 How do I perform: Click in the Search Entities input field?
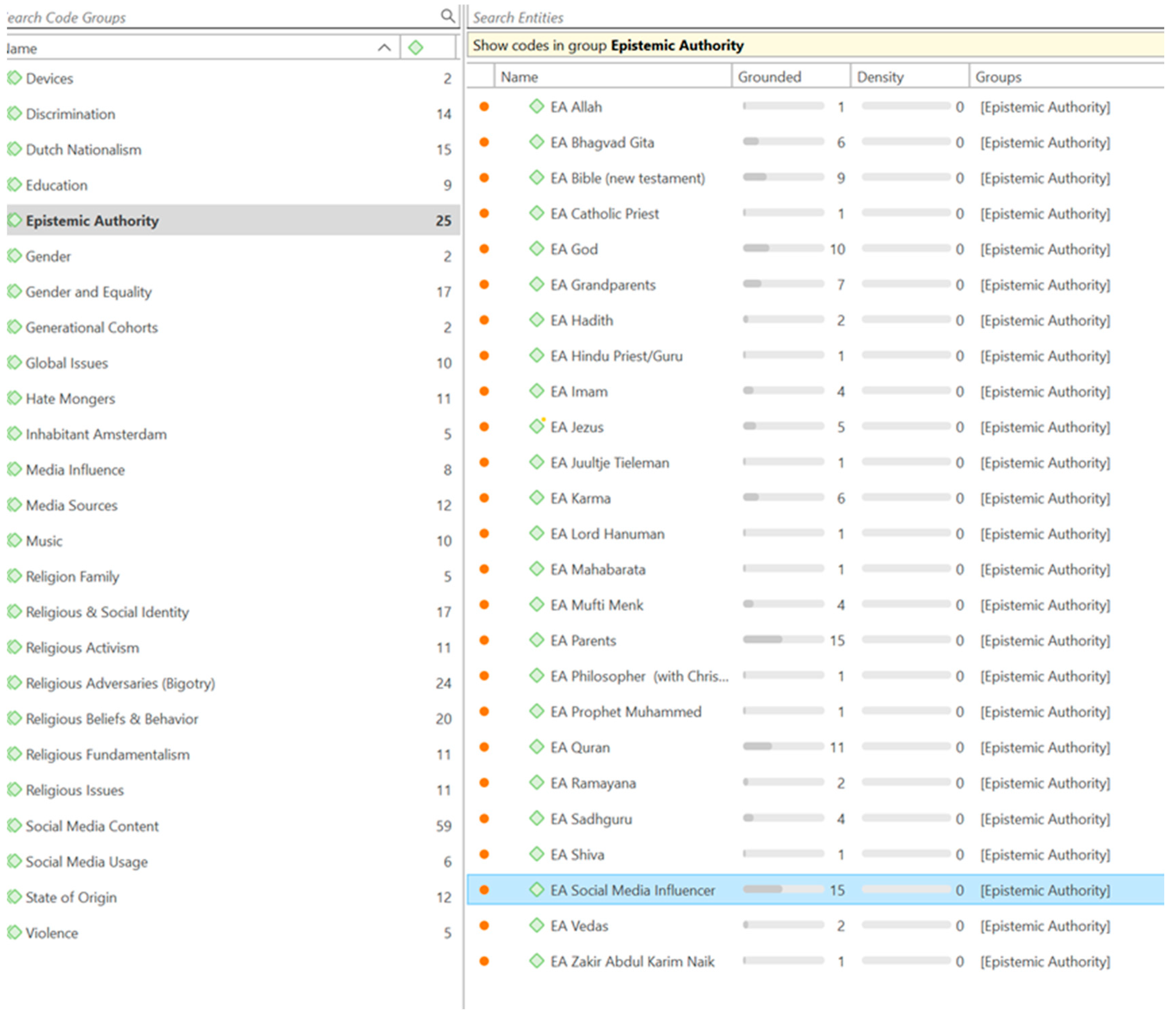click(799, 17)
